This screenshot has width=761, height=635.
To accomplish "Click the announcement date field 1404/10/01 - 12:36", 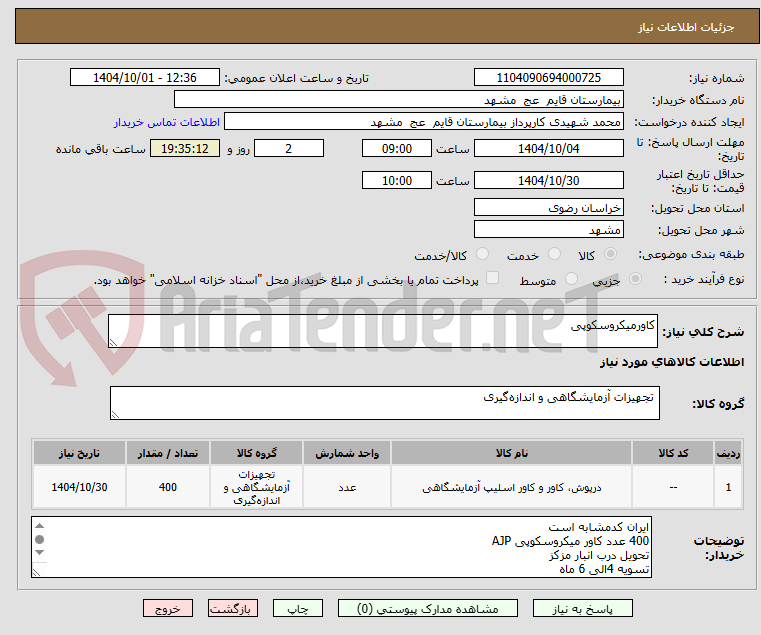I will point(145,78).
